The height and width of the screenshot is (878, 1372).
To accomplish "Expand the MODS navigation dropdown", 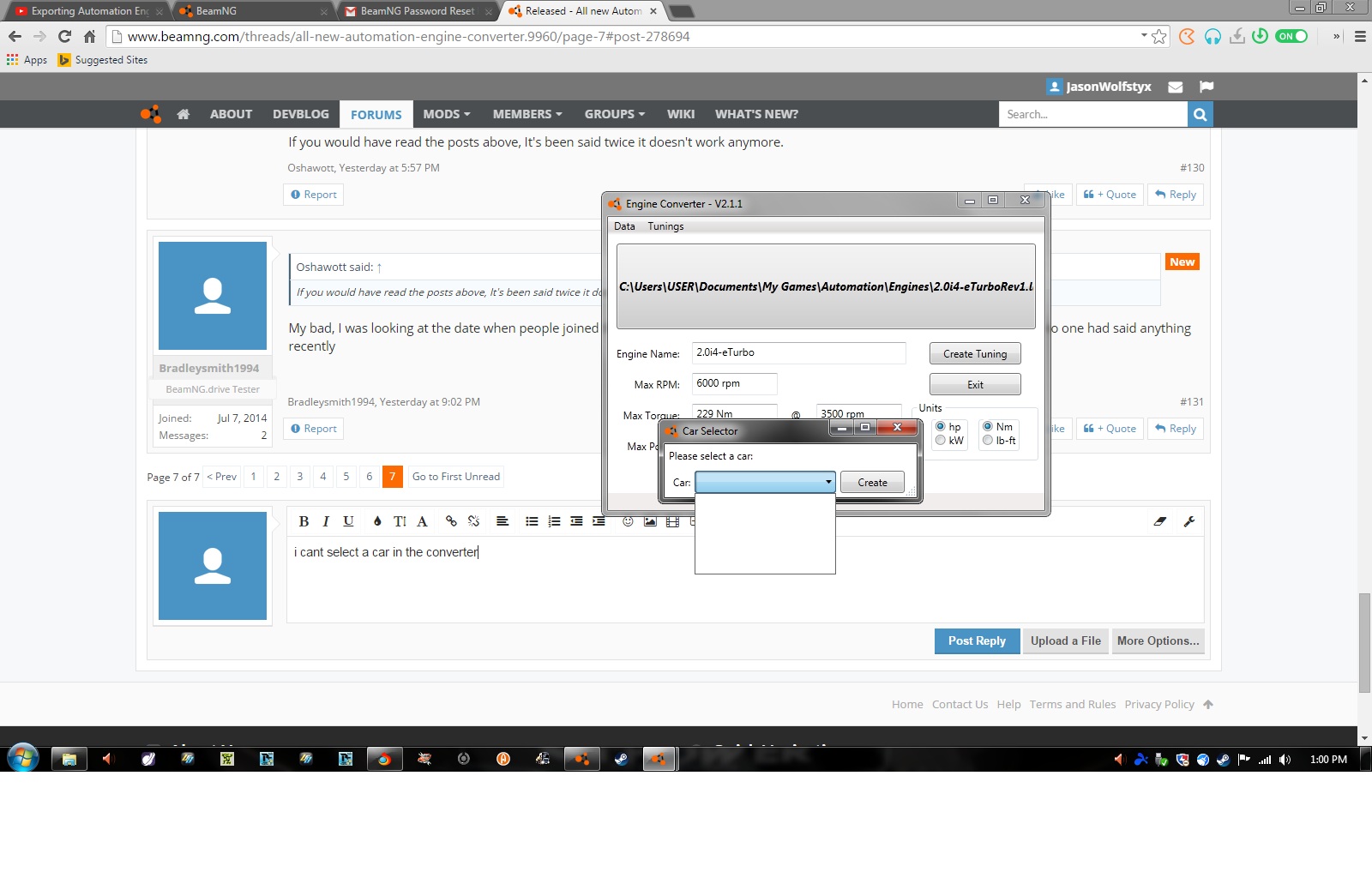I will point(447,114).
